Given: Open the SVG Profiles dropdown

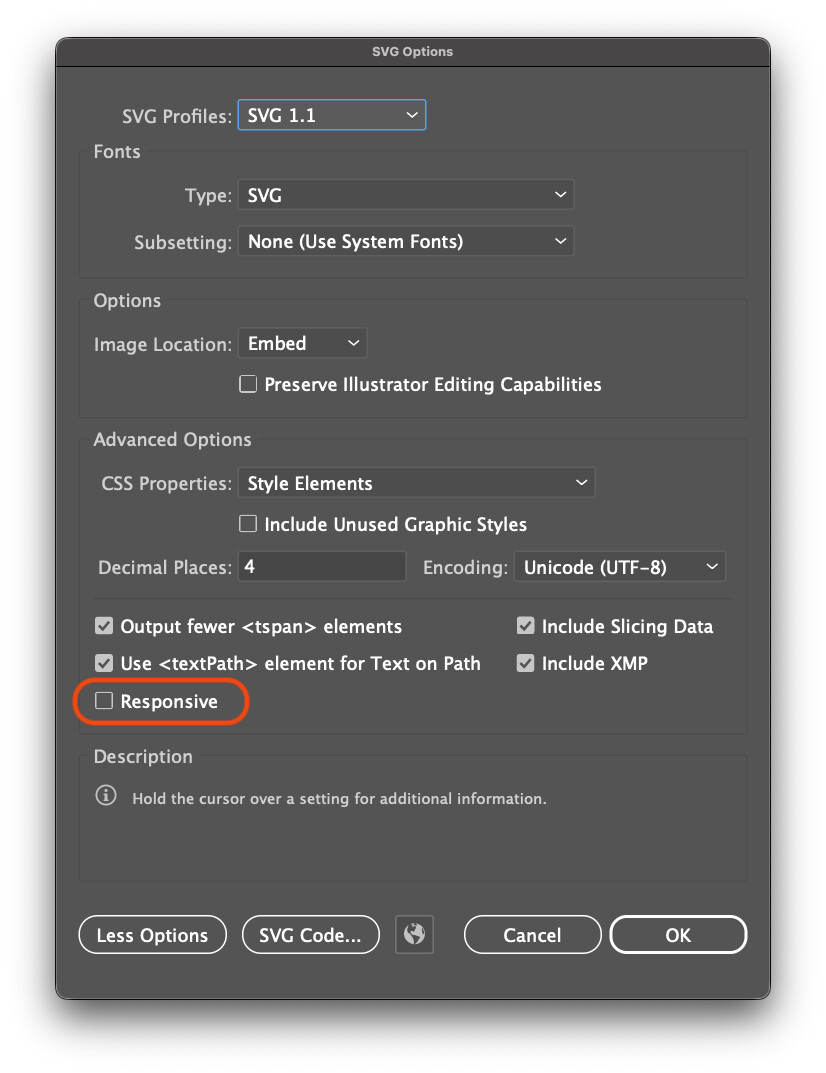Looking at the screenshot, I should 332,115.
